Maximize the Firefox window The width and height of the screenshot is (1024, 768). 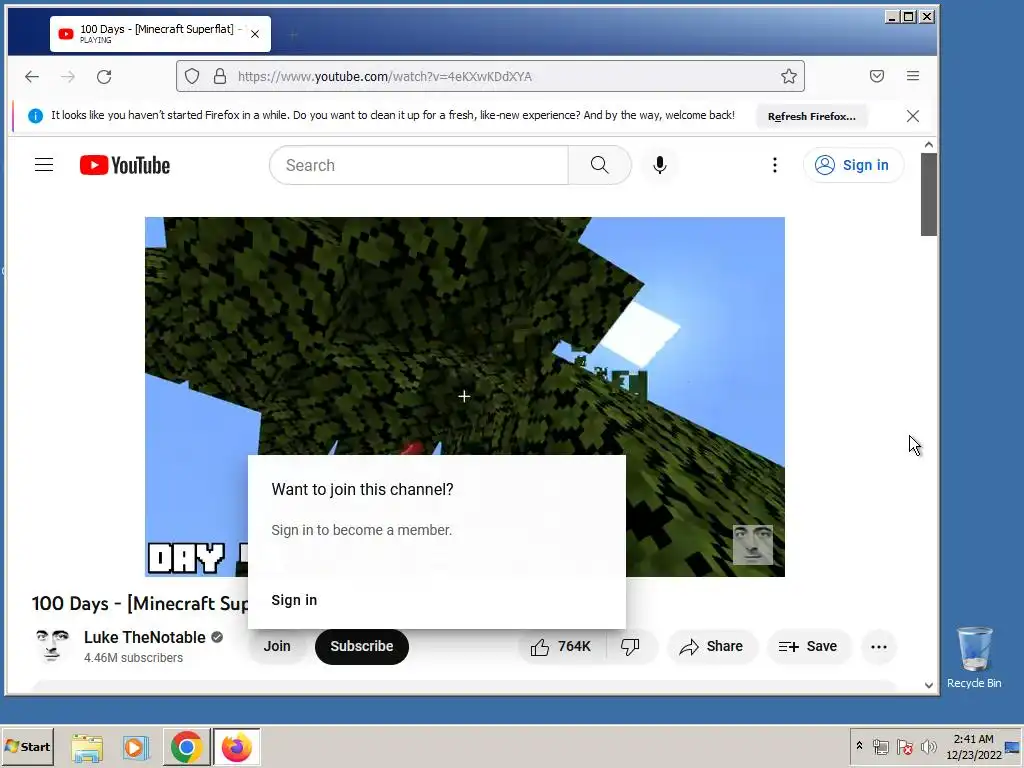click(x=908, y=17)
